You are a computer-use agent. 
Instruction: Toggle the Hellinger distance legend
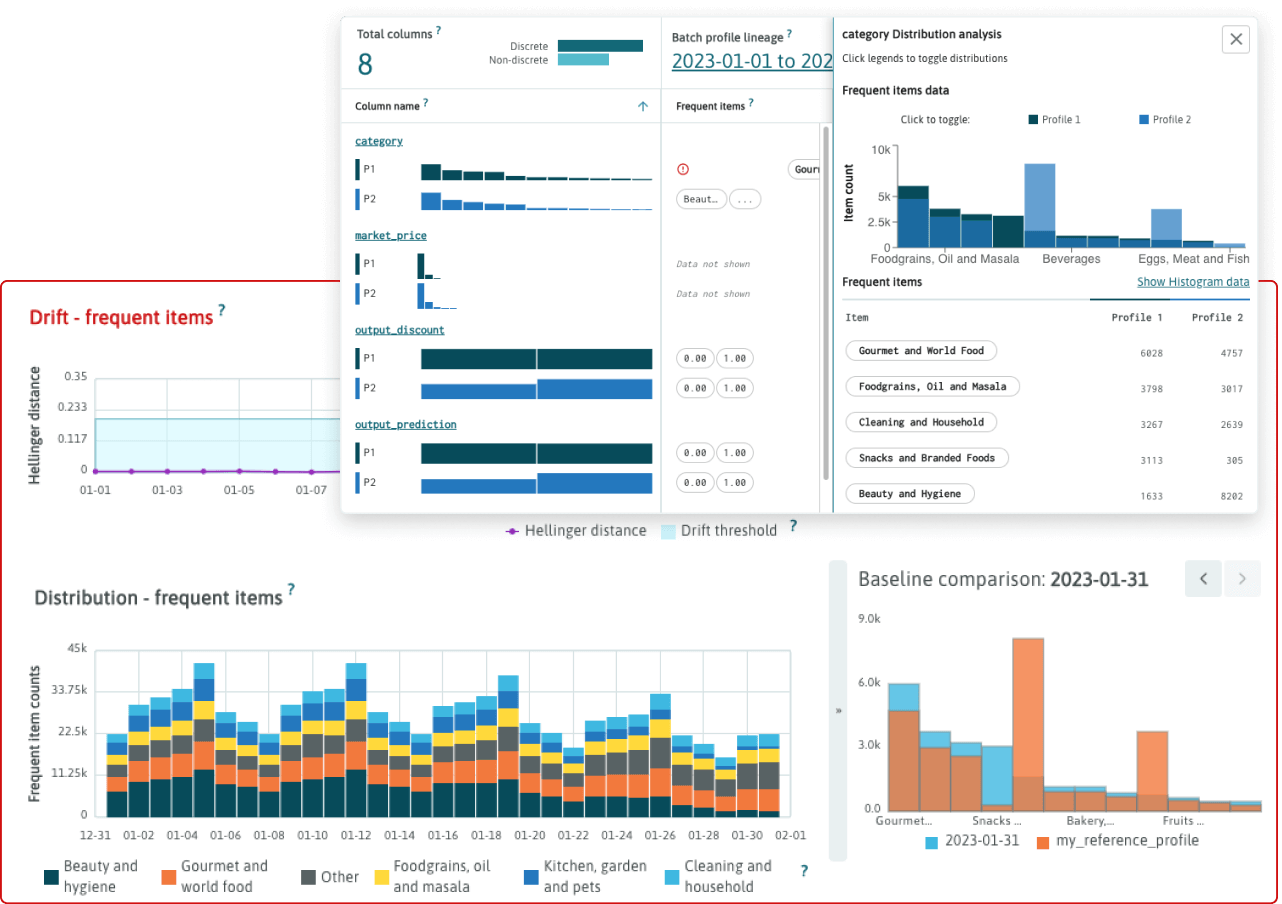tap(577, 530)
